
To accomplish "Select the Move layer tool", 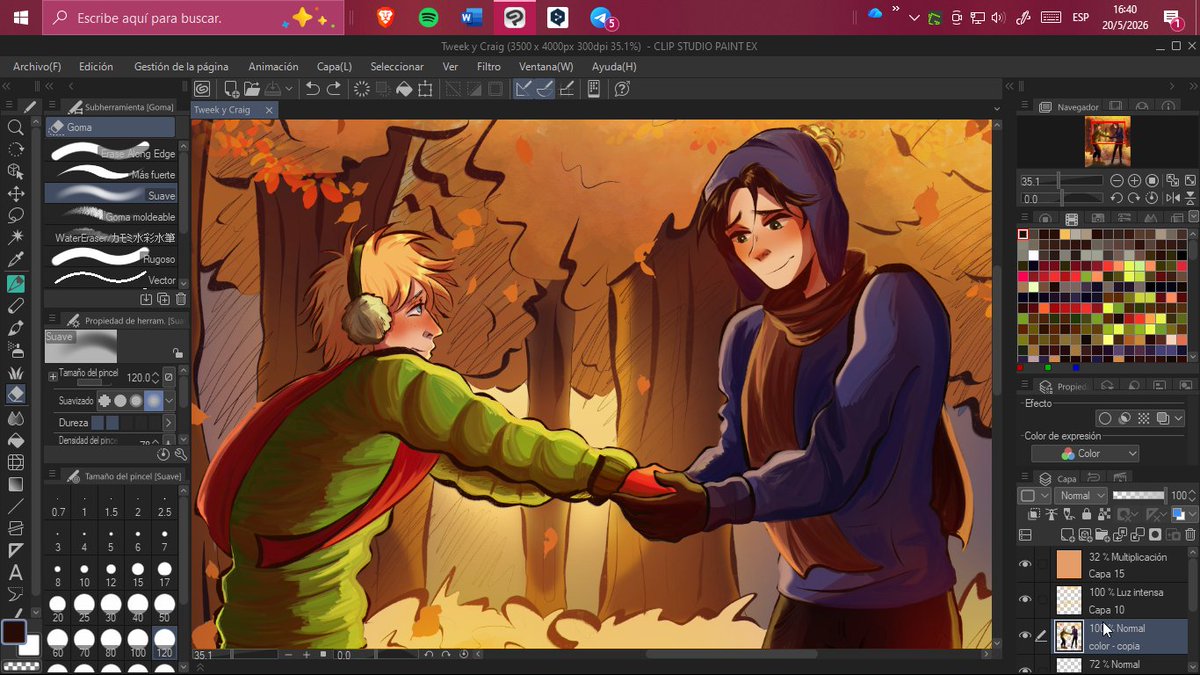I will point(15,194).
